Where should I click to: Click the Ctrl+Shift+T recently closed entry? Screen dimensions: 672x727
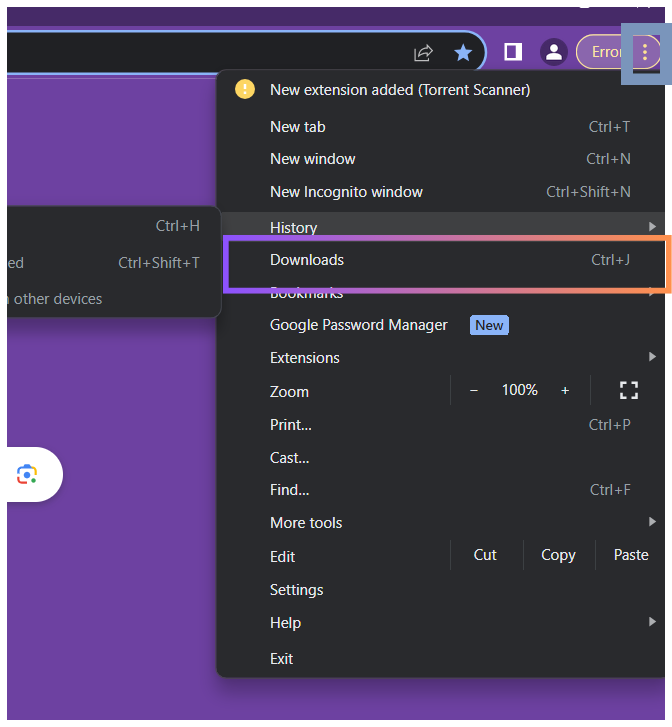click(113, 263)
